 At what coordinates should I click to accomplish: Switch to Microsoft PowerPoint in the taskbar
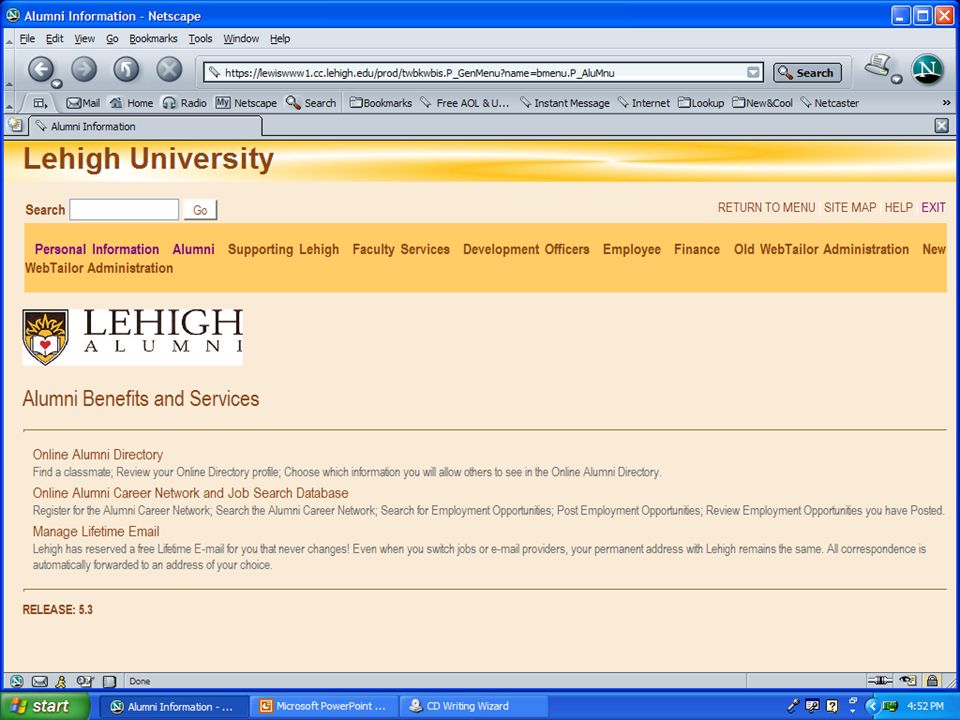(324, 706)
